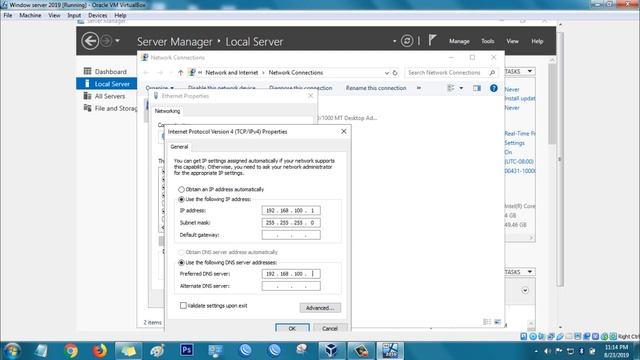Select the General tab
Viewport: 640px width, 360px height.
(179, 147)
